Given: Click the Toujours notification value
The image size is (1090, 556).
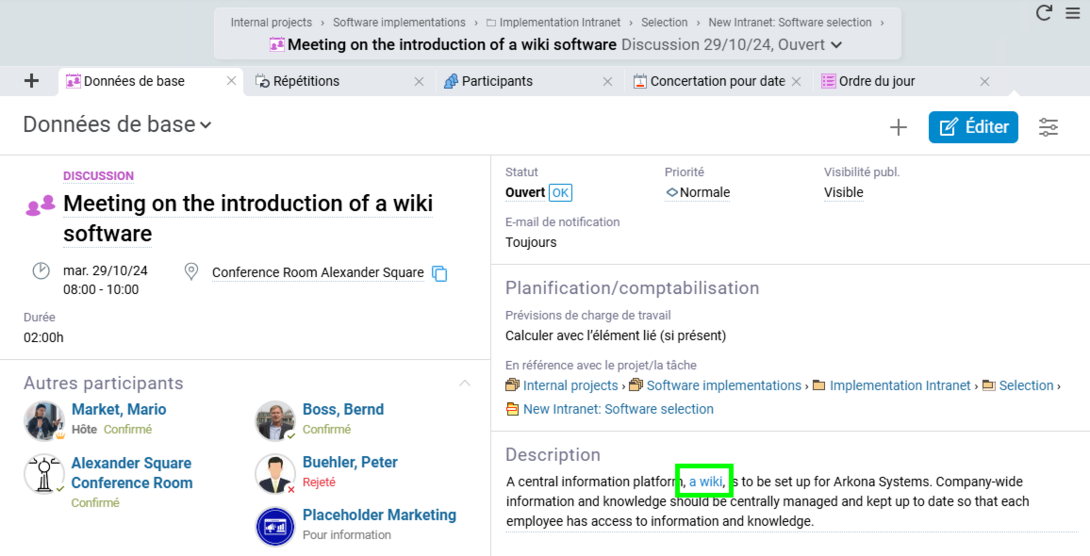Looking at the screenshot, I should pyautogui.click(x=531, y=243).
